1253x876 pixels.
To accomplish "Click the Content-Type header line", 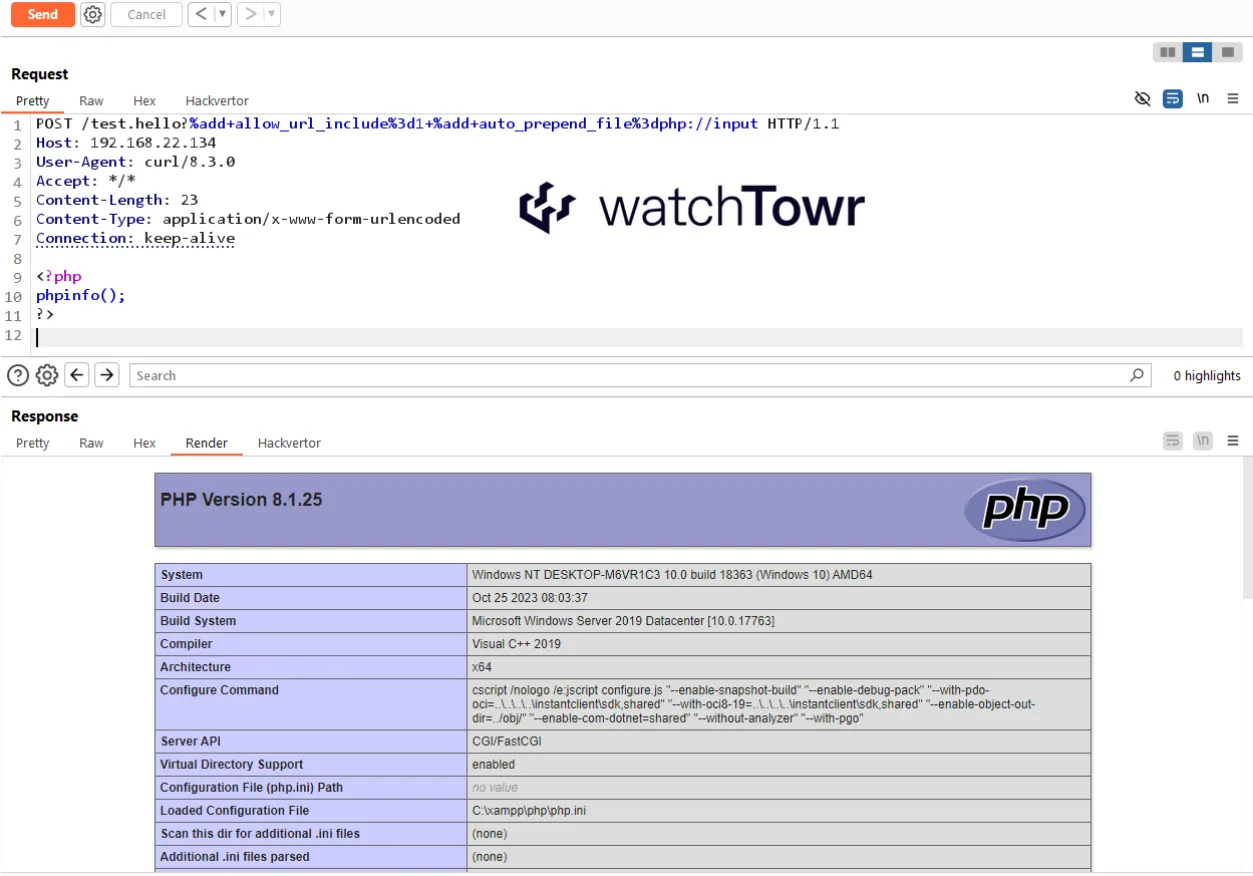I will (248, 219).
